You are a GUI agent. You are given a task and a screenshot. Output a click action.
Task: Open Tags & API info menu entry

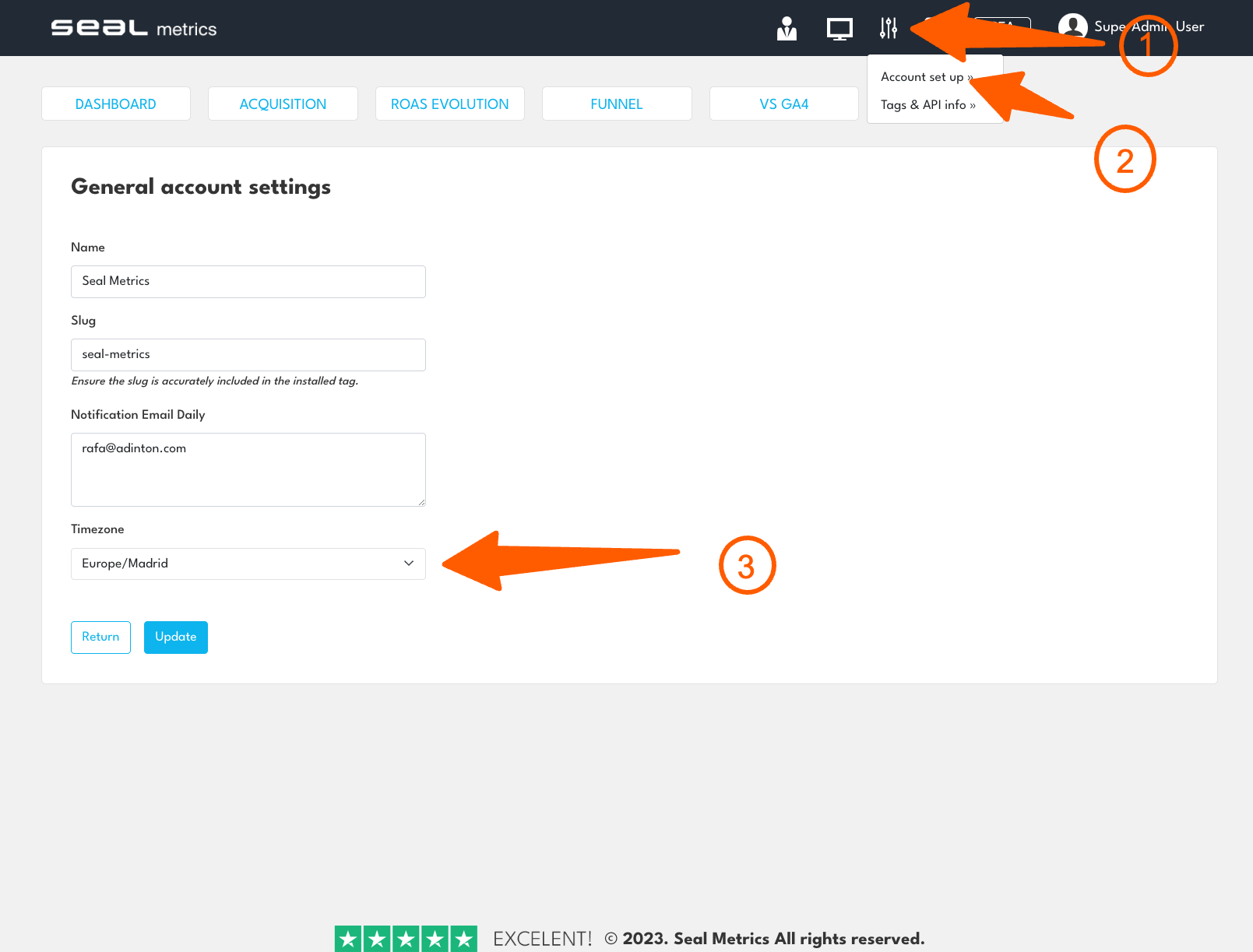(927, 105)
